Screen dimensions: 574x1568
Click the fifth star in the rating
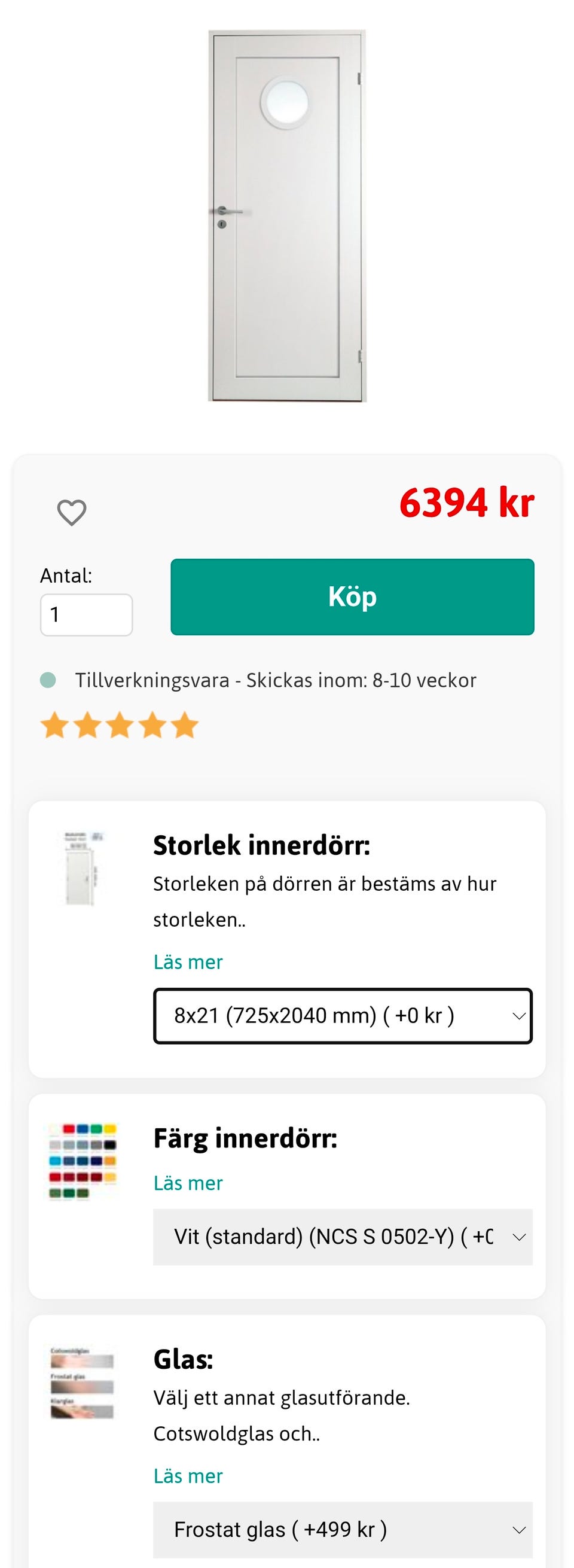point(185,726)
